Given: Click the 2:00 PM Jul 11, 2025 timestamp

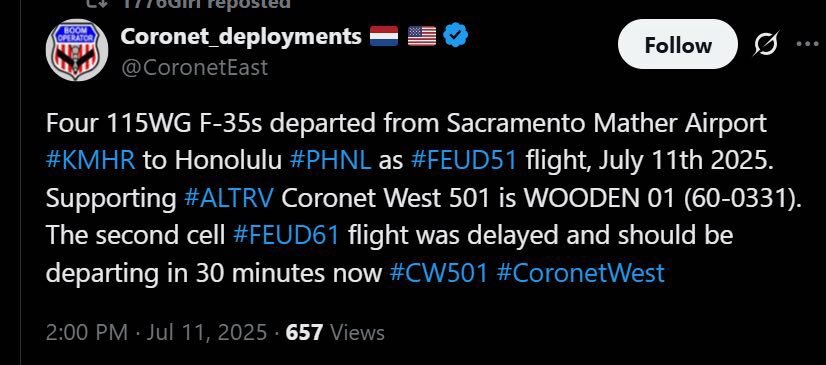Looking at the screenshot, I should click(x=156, y=332).
